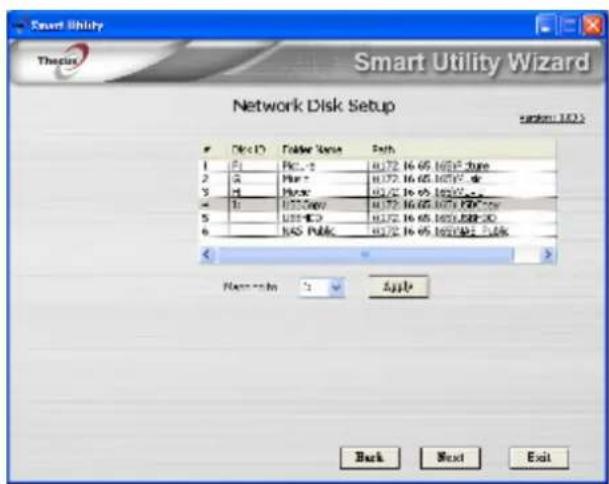Exit the Smart Utility Wizard
This screenshot has width=609, height=484.
[539, 458]
